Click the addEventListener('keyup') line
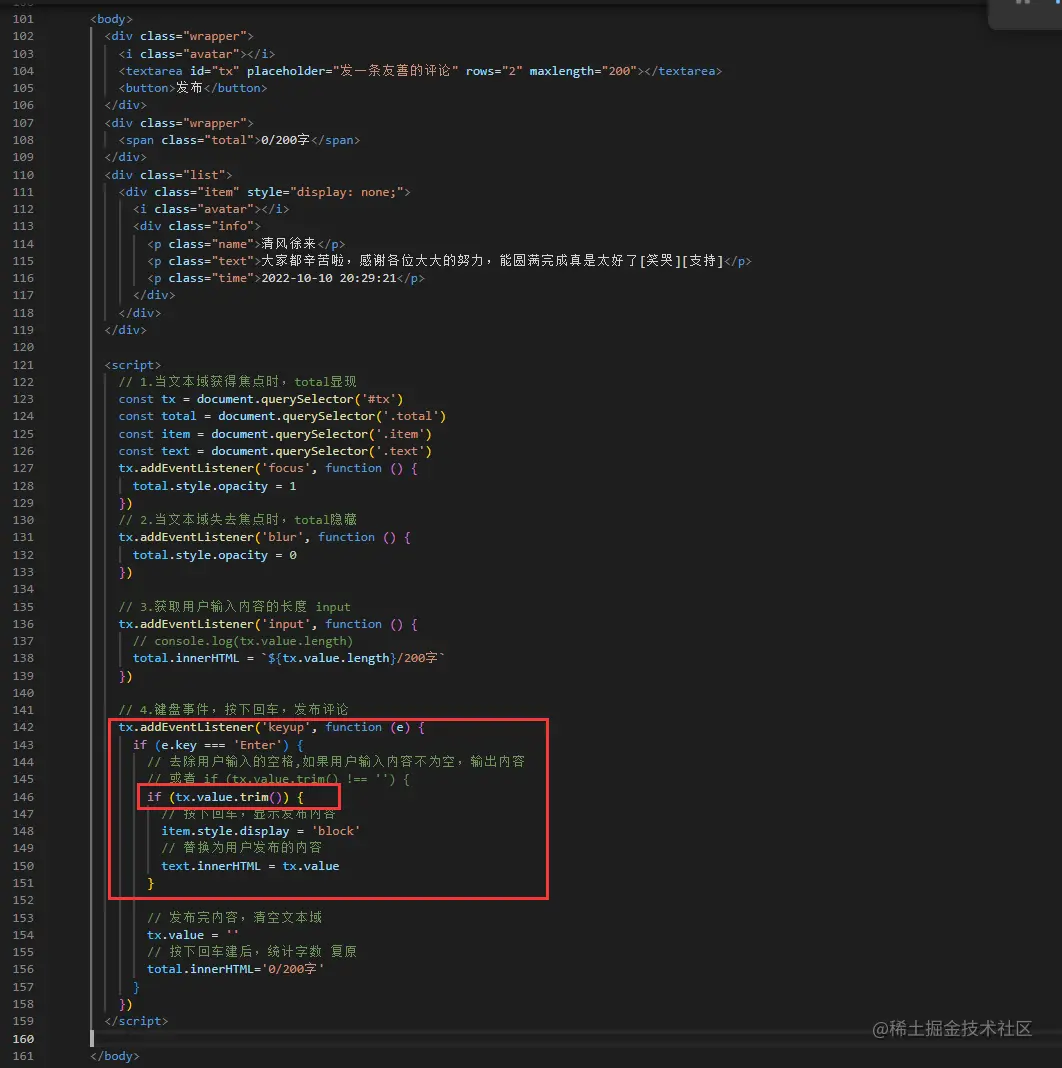This screenshot has width=1062, height=1068. [x=271, y=727]
